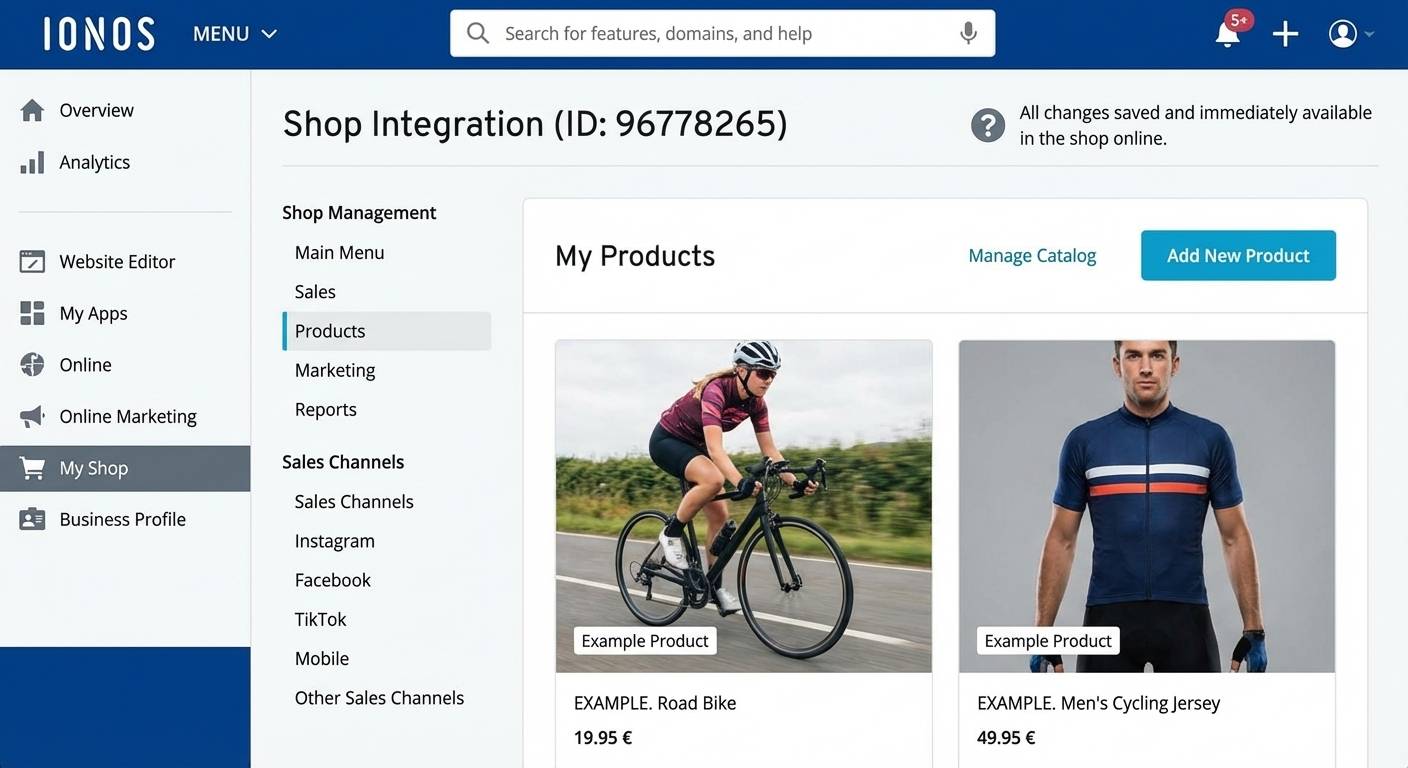
Task: Open the user account dropdown
Action: click(1350, 34)
